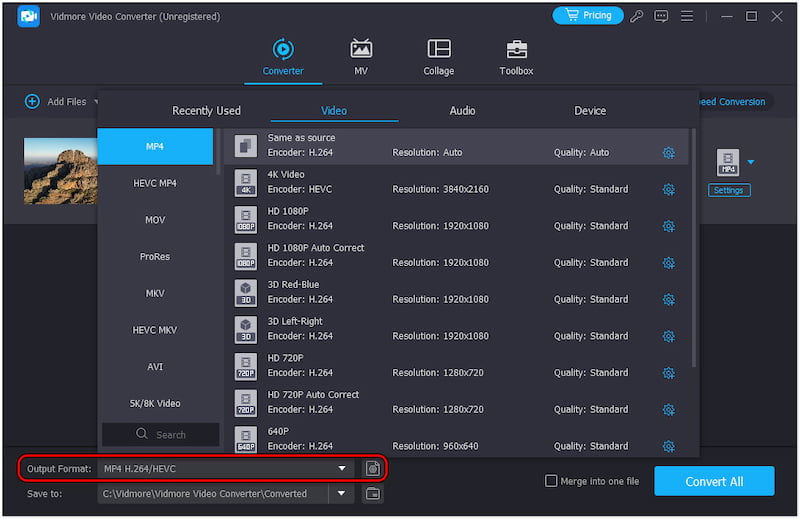Click the gear icon for 4K Video
This screenshot has width=800, height=519.
pyautogui.click(x=668, y=189)
